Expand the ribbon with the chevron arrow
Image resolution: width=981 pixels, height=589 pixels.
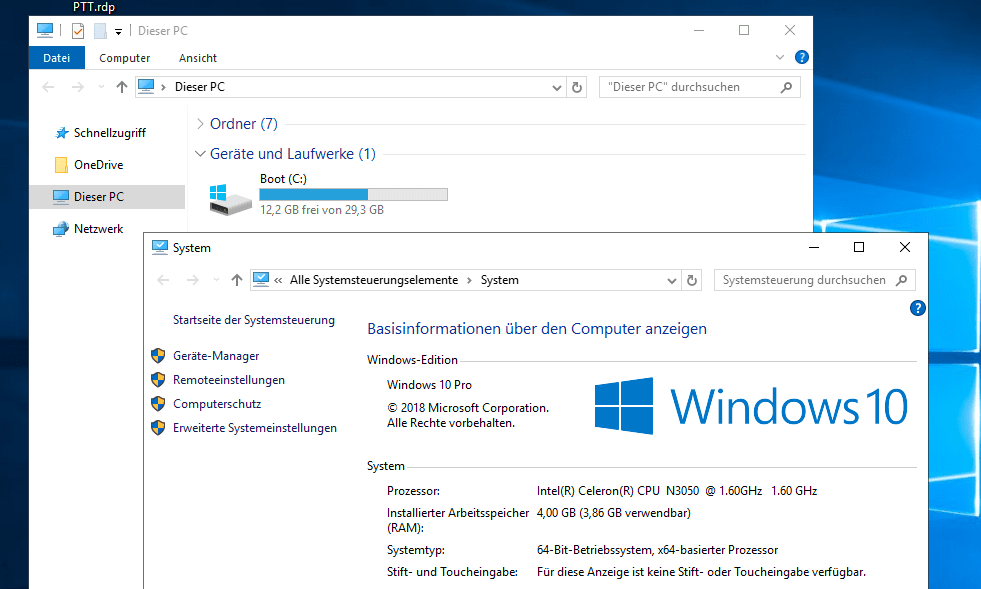pyautogui.click(x=781, y=58)
